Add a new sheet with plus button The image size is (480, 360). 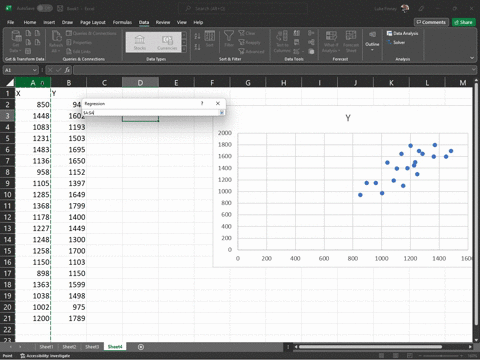141,347
